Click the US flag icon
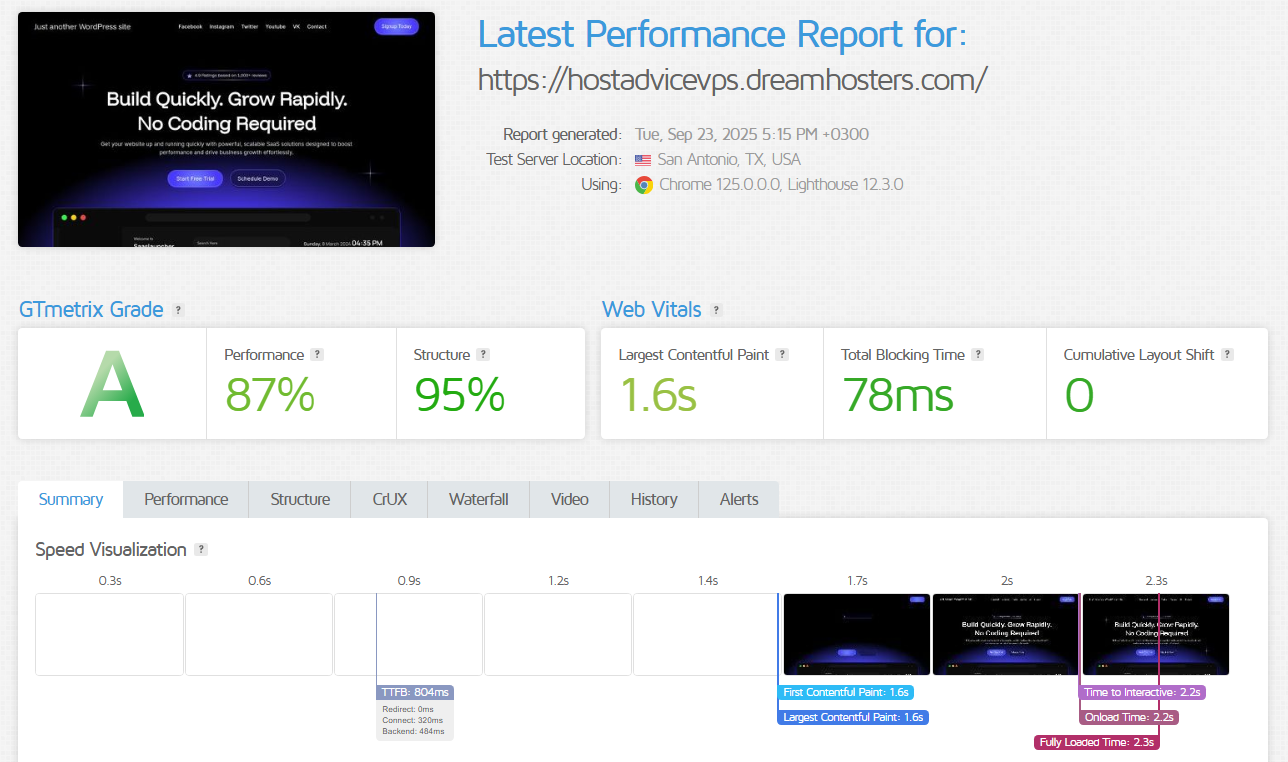The height and width of the screenshot is (762, 1288). 643,160
